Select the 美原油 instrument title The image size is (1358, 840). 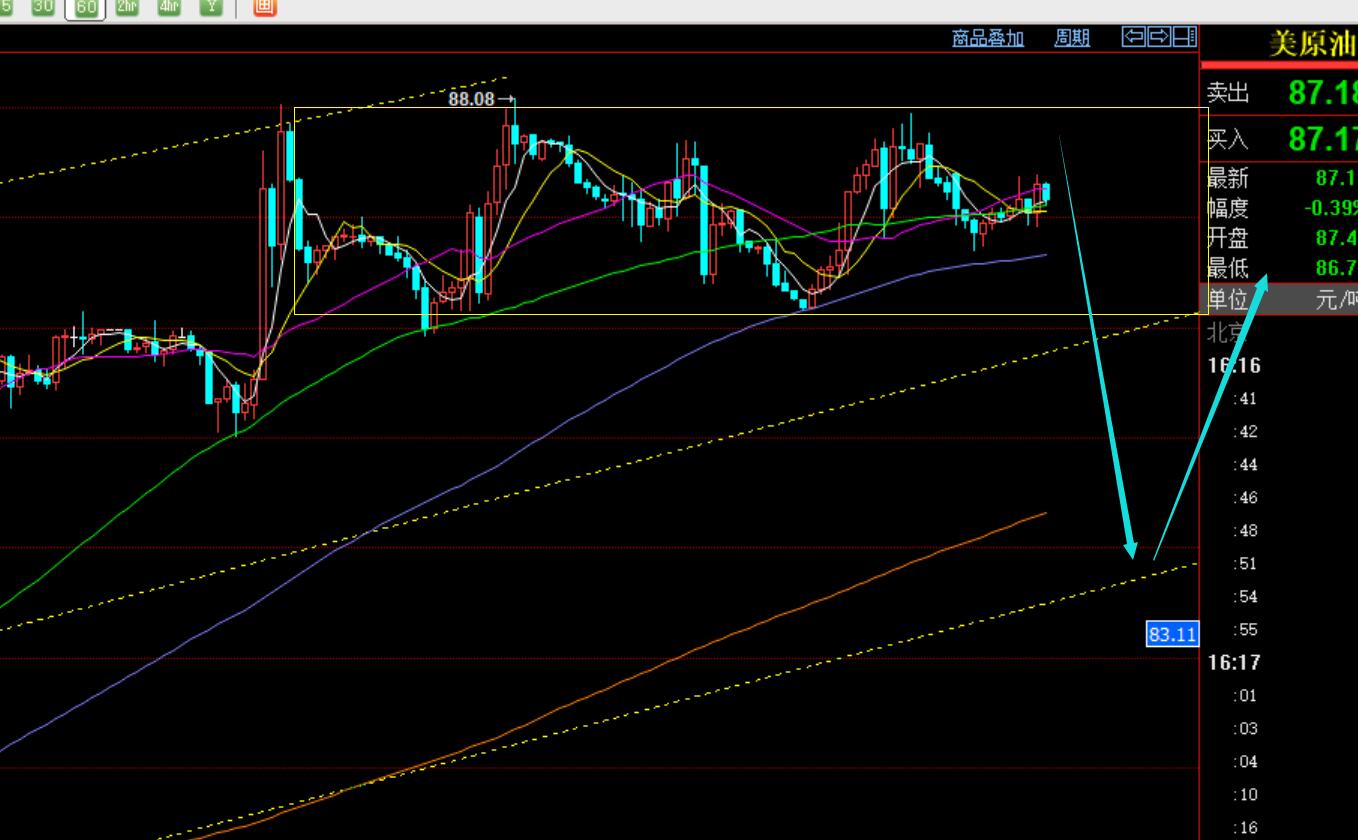coord(1310,44)
